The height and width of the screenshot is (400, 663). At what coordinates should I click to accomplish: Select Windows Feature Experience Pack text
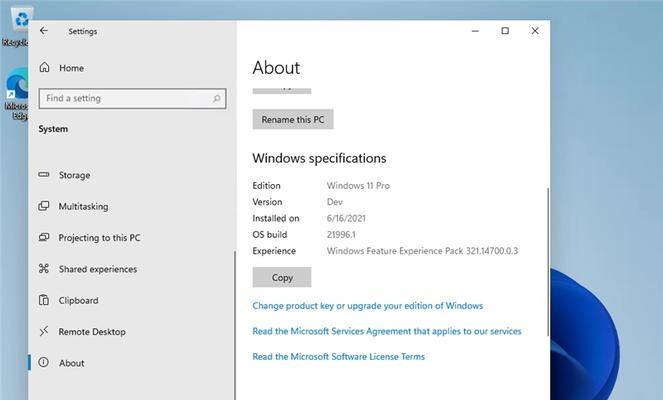(x=422, y=251)
